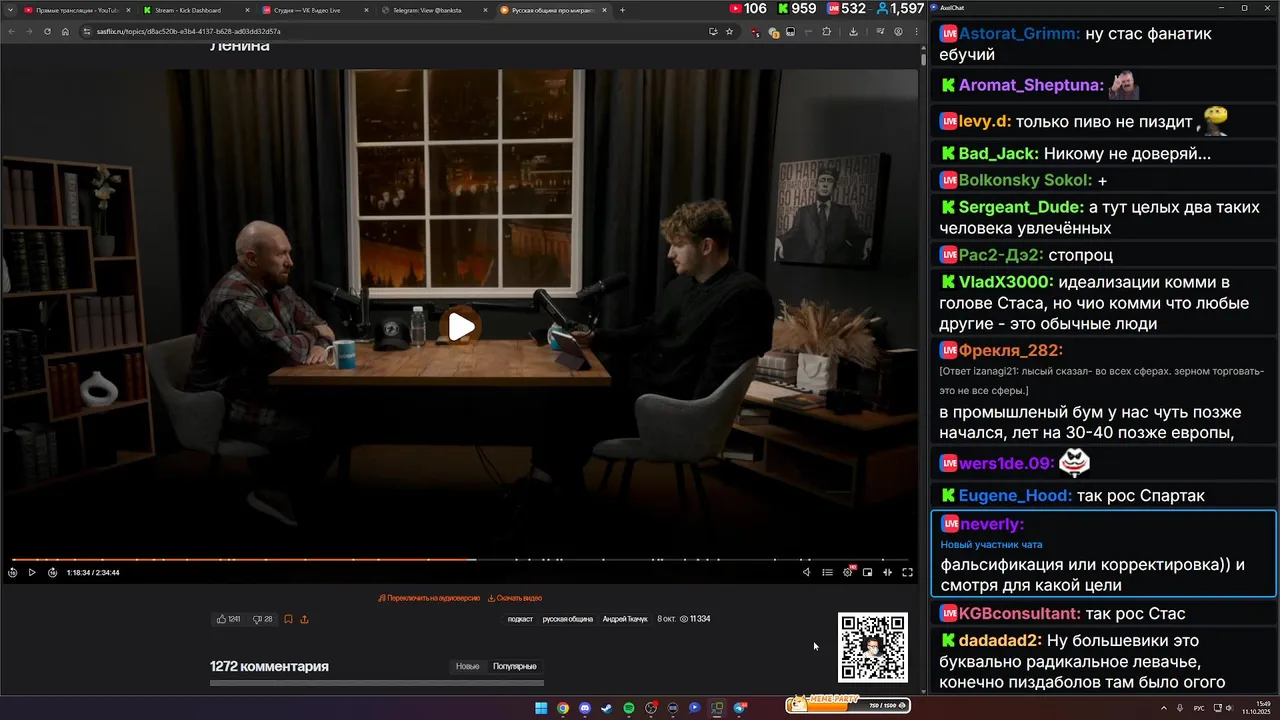Open OBS Studio from the taskbar
This screenshot has width=1280, height=720.
[x=651, y=708]
